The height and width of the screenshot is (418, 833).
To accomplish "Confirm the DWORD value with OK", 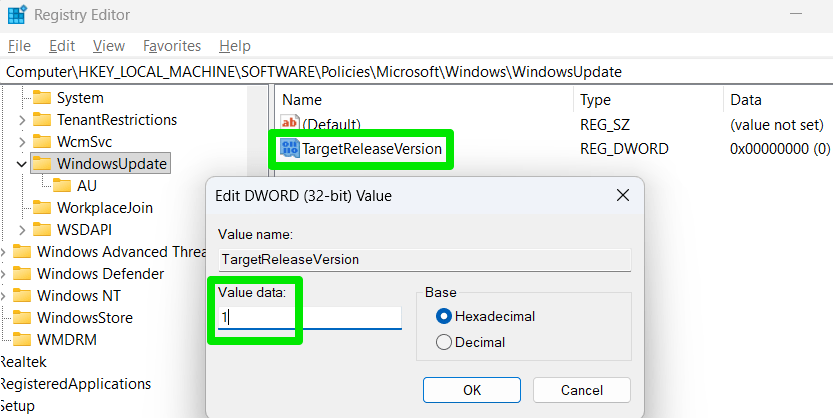I will (471, 390).
